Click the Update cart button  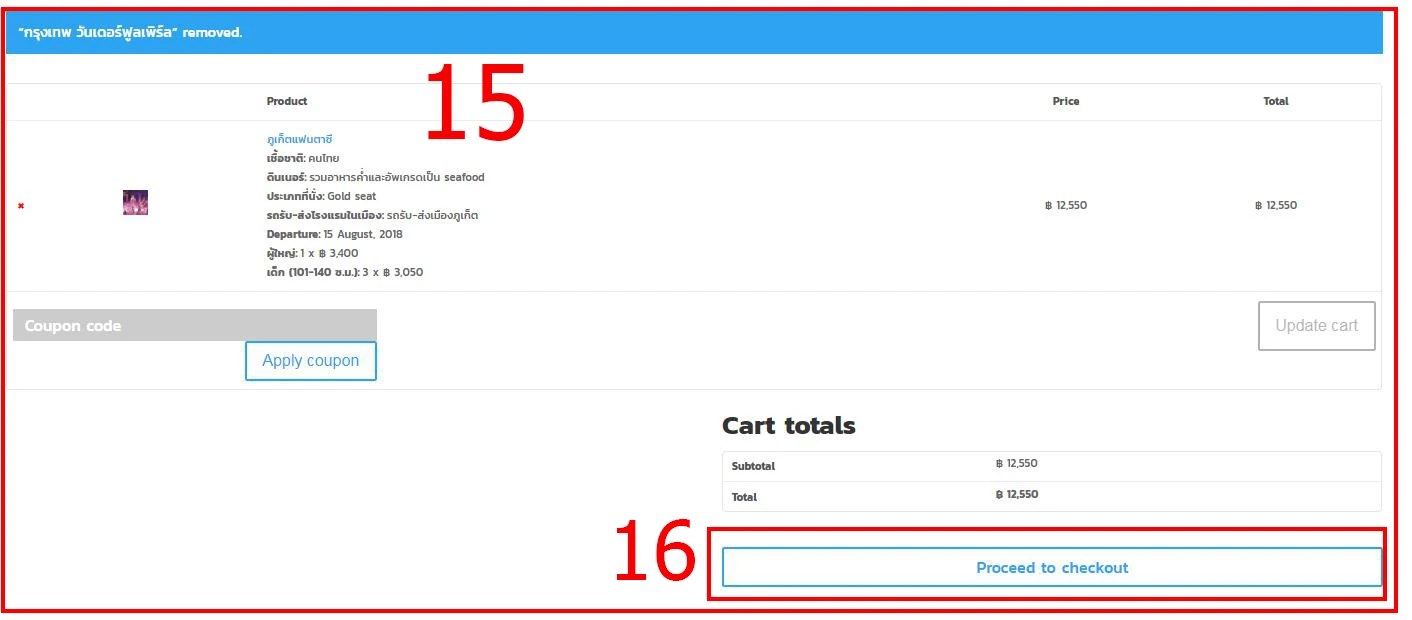coord(1316,326)
